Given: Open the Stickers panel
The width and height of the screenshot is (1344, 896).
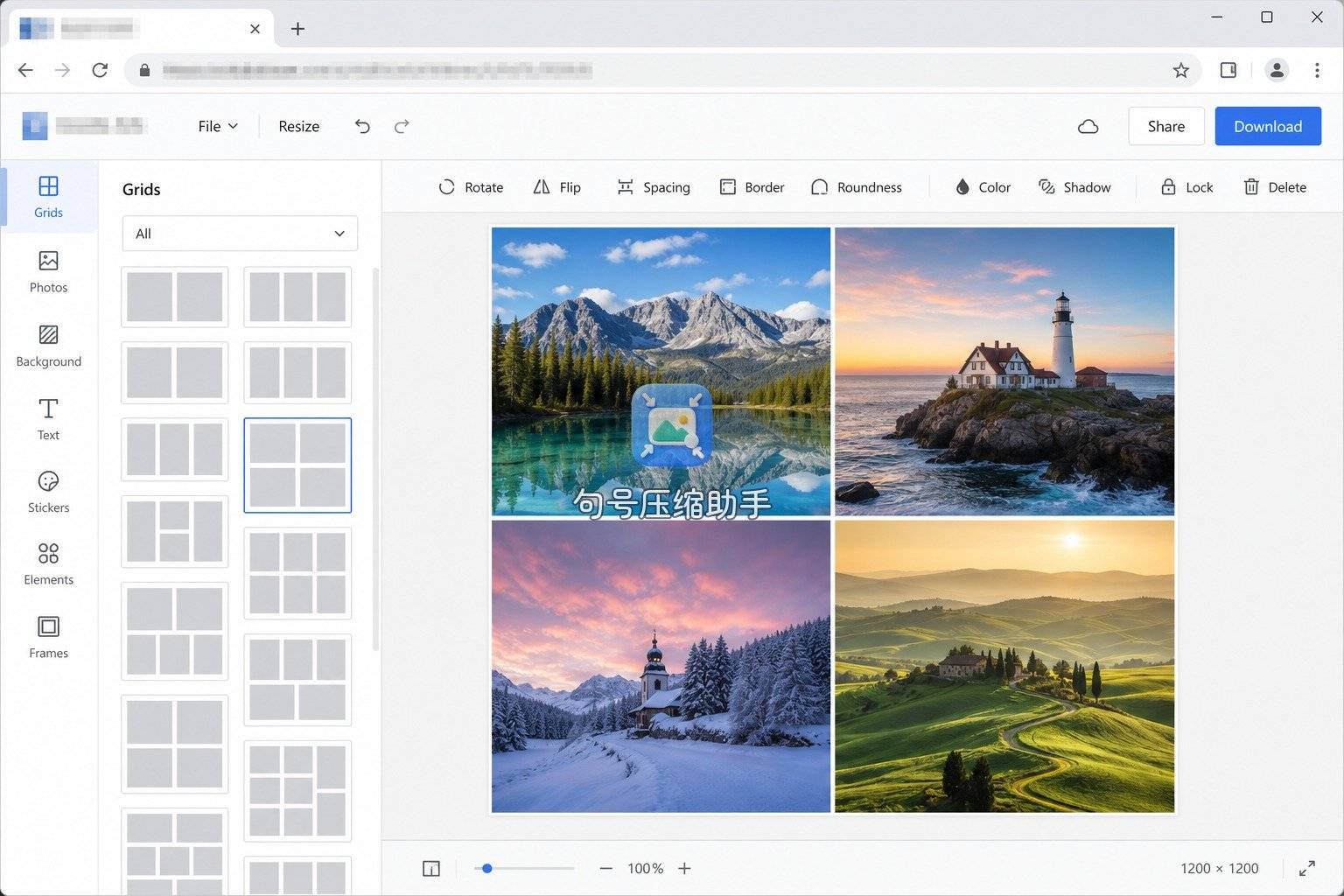Looking at the screenshot, I should (48, 492).
